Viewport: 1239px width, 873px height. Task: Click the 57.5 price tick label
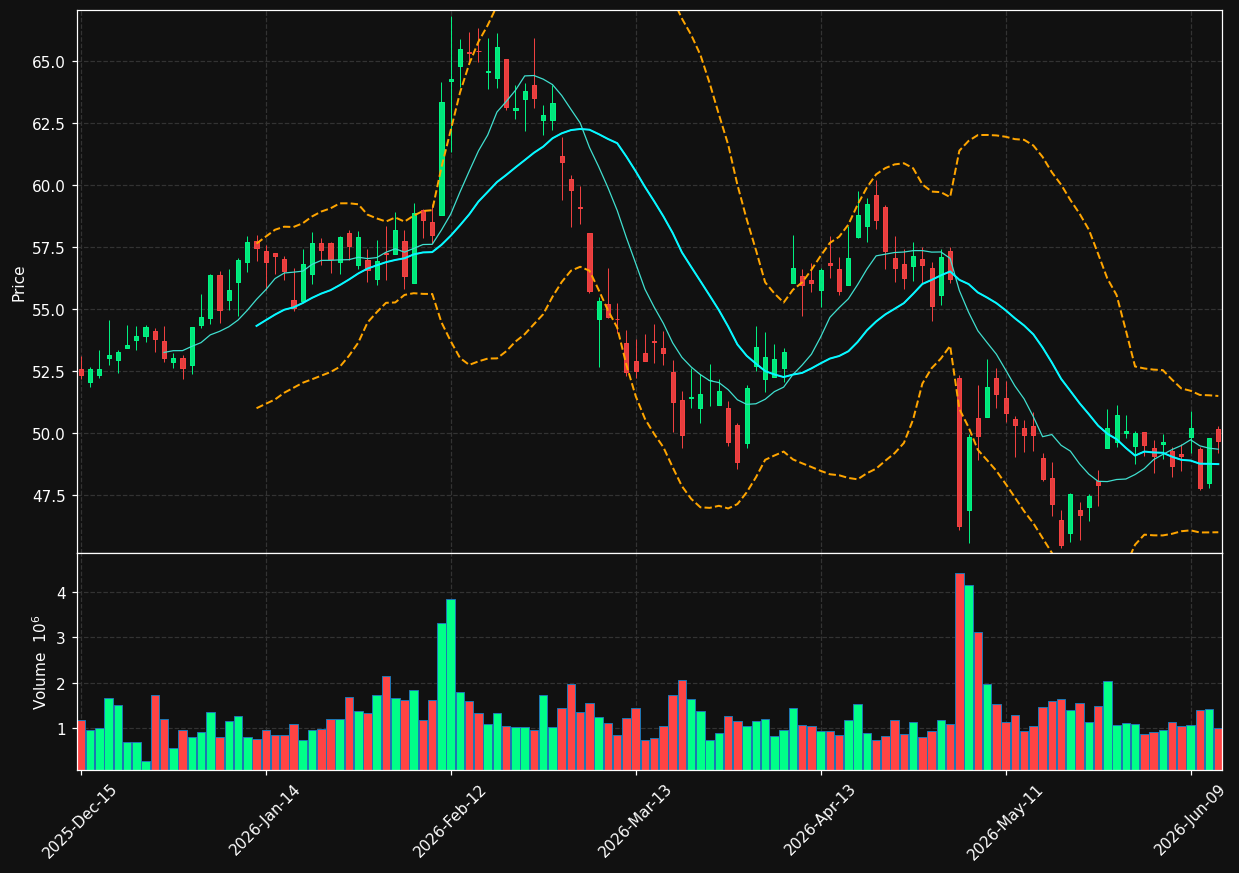click(49, 248)
